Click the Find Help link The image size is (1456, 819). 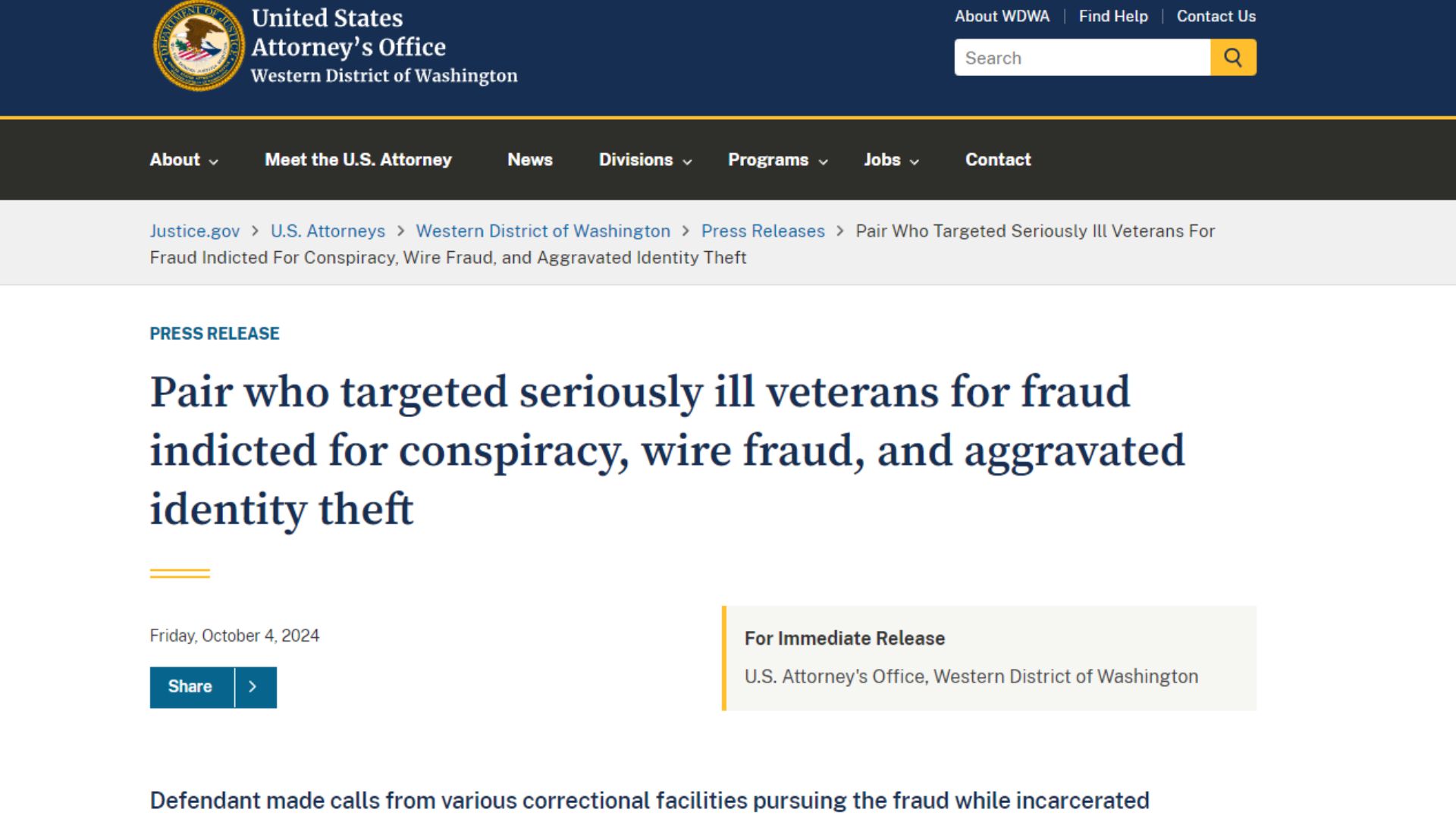pos(1112,17)
